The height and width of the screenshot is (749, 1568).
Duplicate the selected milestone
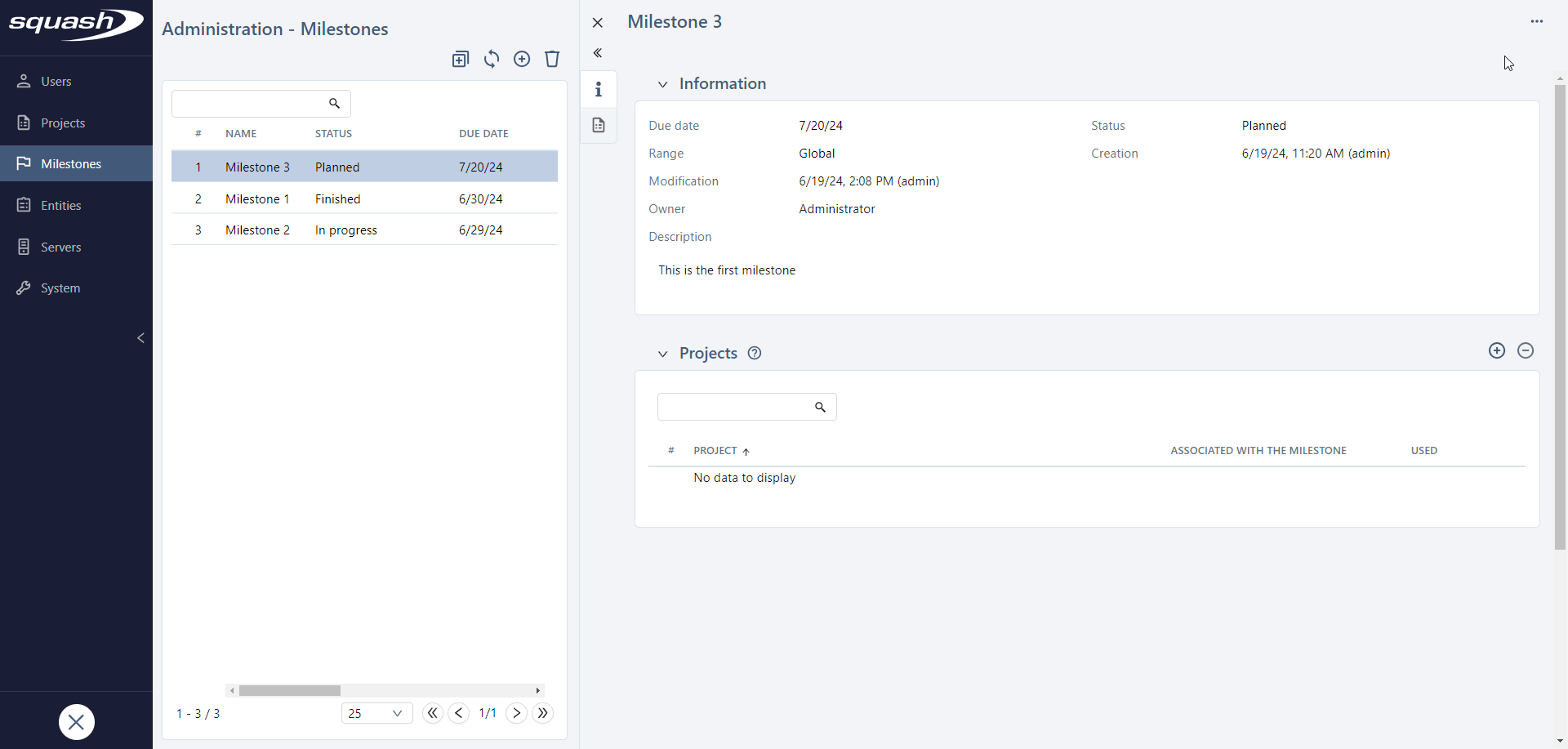coord(461,59)
